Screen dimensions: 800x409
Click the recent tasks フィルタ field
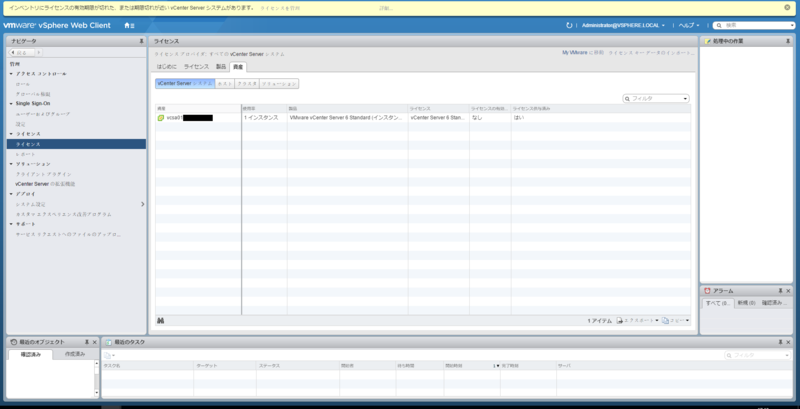[x=758, y=355]
